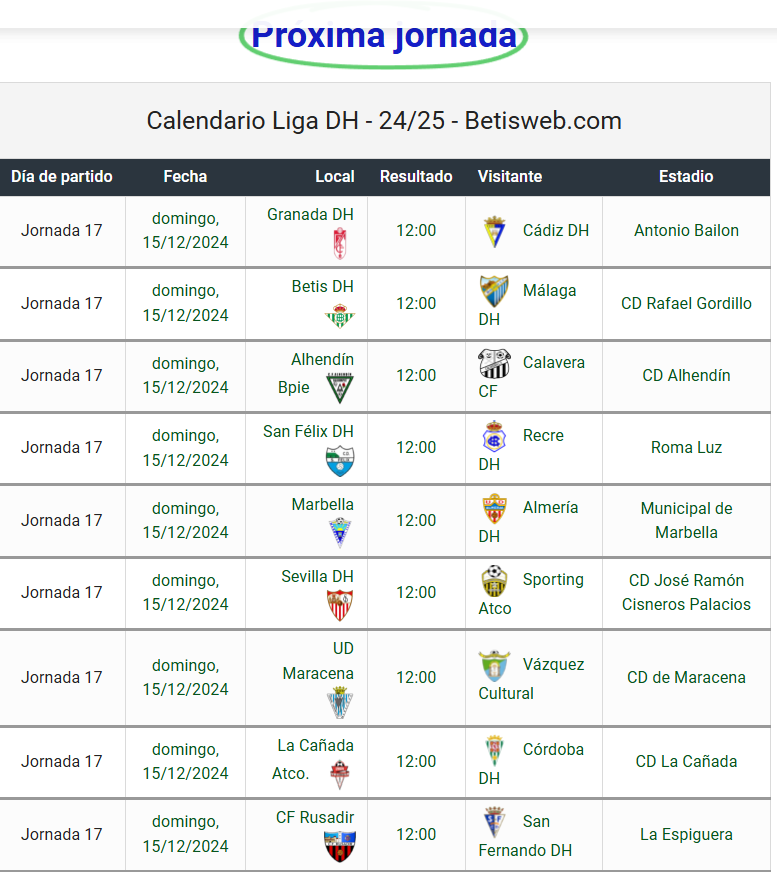Open the Almería DH crest
This screenshot has width=777, height=872.
(x=494, y=508)
